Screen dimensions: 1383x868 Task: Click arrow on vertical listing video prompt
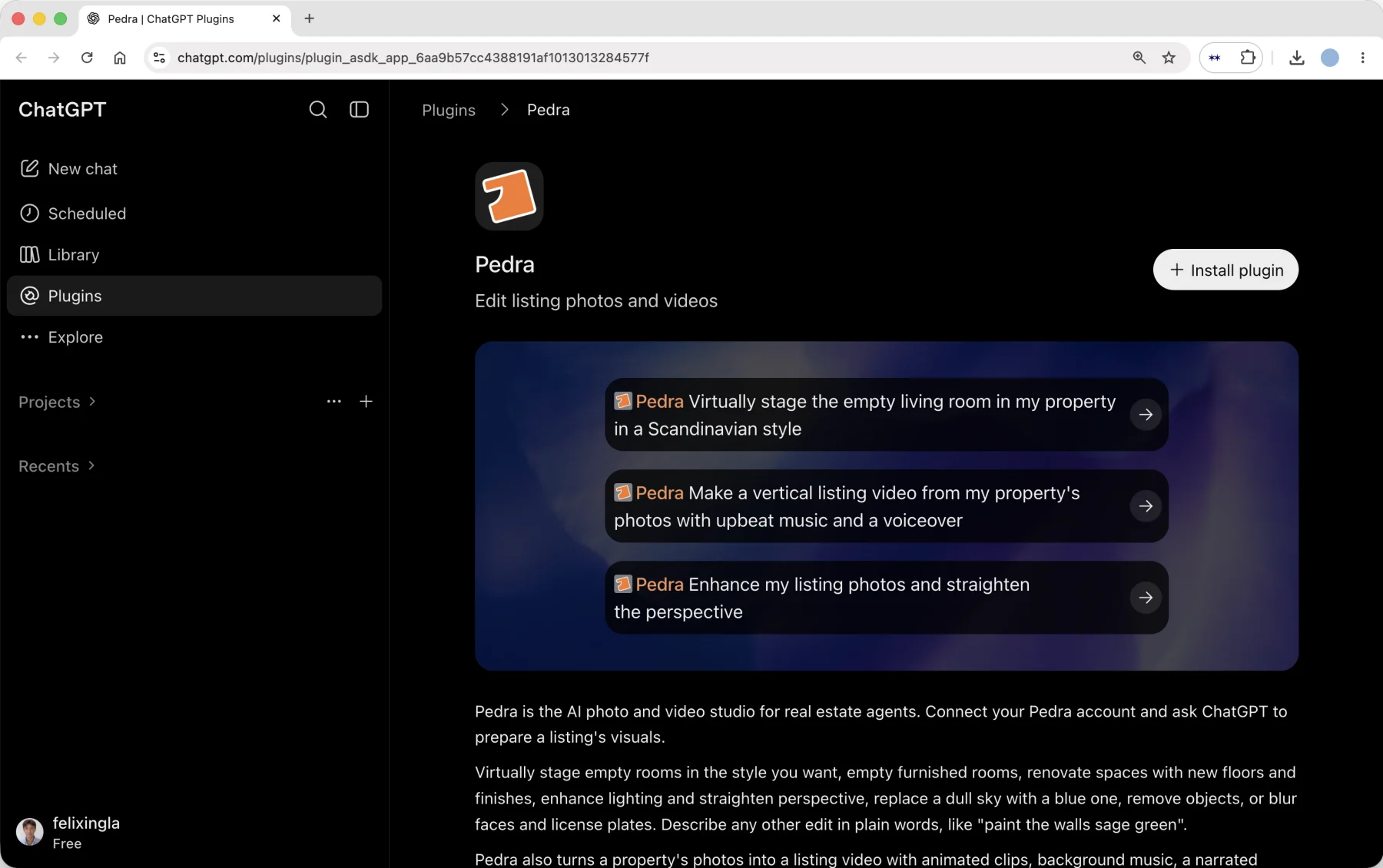(x=1146, y=506)
